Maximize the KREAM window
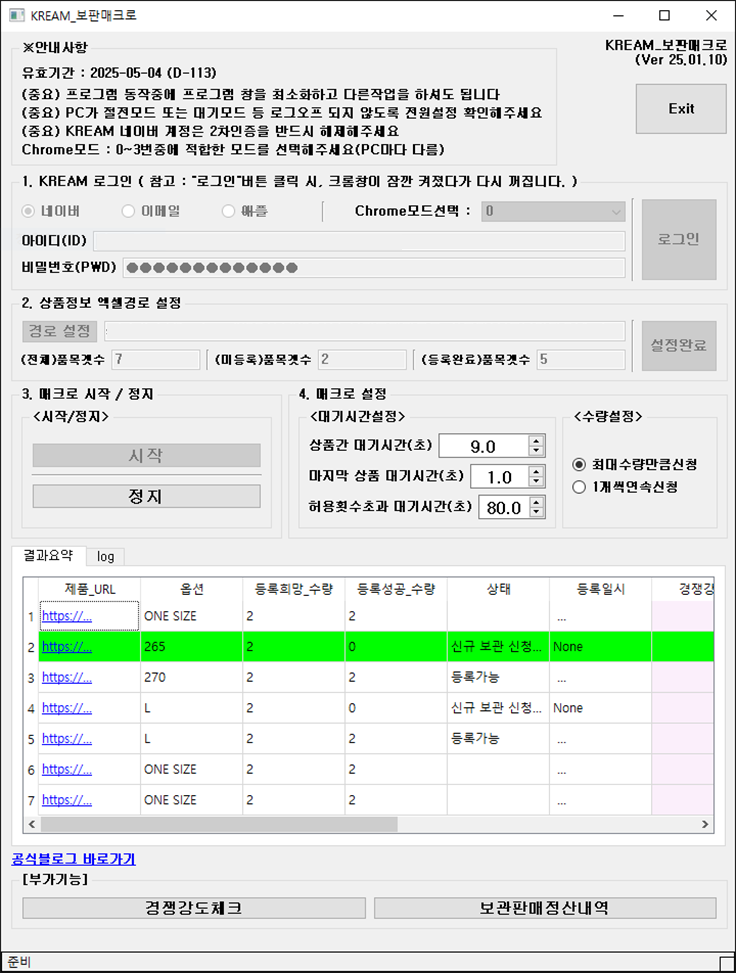Screen dimensions: 736x973 click(x=664, y=16)
